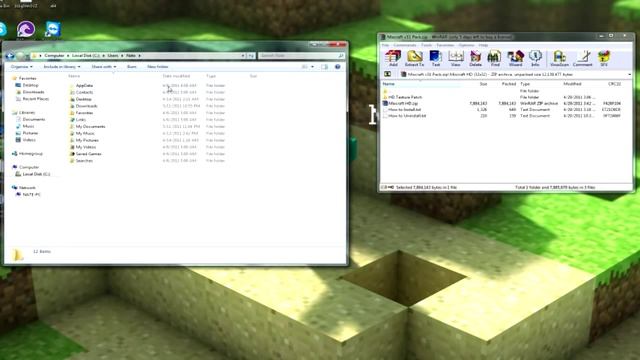Image resolution: width=640 pixels, height=360 pixels.
Task: Open the Commands menu in WinRAR
Action: click(x=405, y=45)
